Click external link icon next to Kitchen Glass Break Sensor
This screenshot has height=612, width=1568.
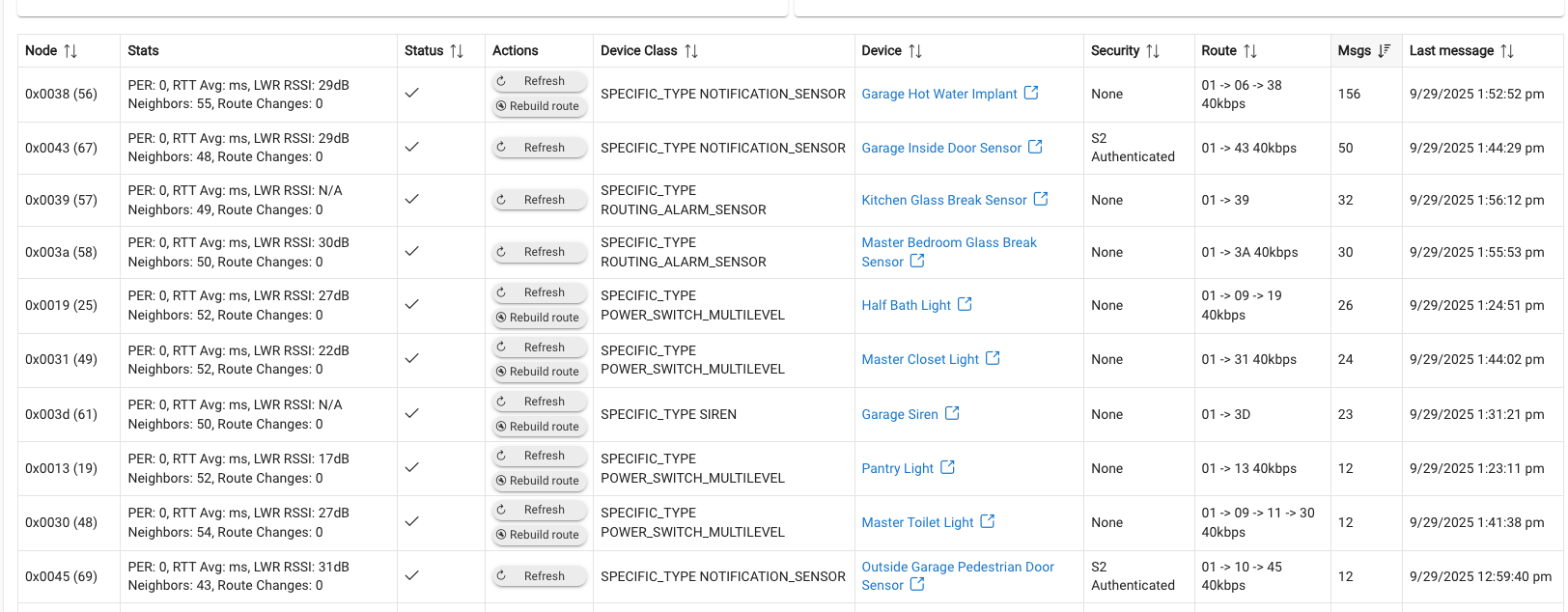[x=1041, y=199]
